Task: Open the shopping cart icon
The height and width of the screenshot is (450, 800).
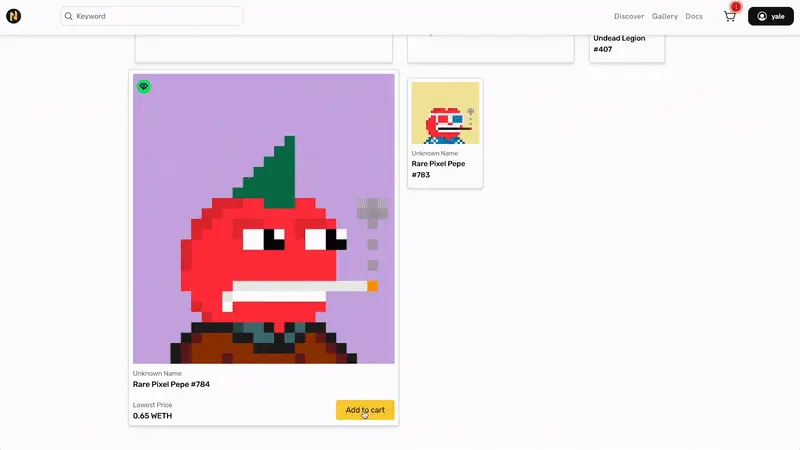Action: click(x=730, y=16)
